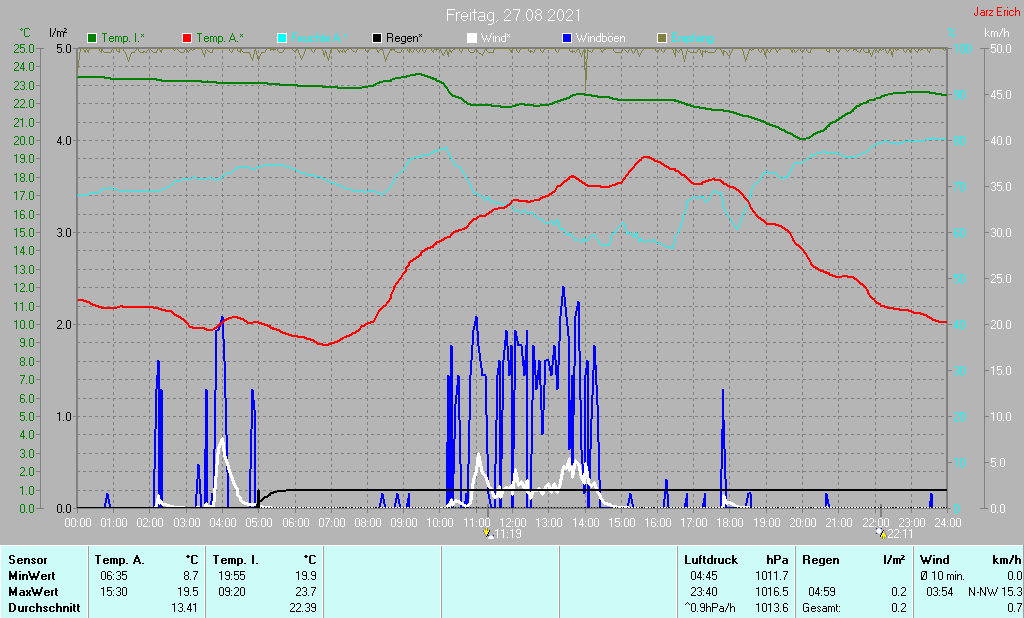Click the red Temp. A. legend swatch
Viewport: 1024px width, 618px height.
pyautogui.click(x=187, y=38)
